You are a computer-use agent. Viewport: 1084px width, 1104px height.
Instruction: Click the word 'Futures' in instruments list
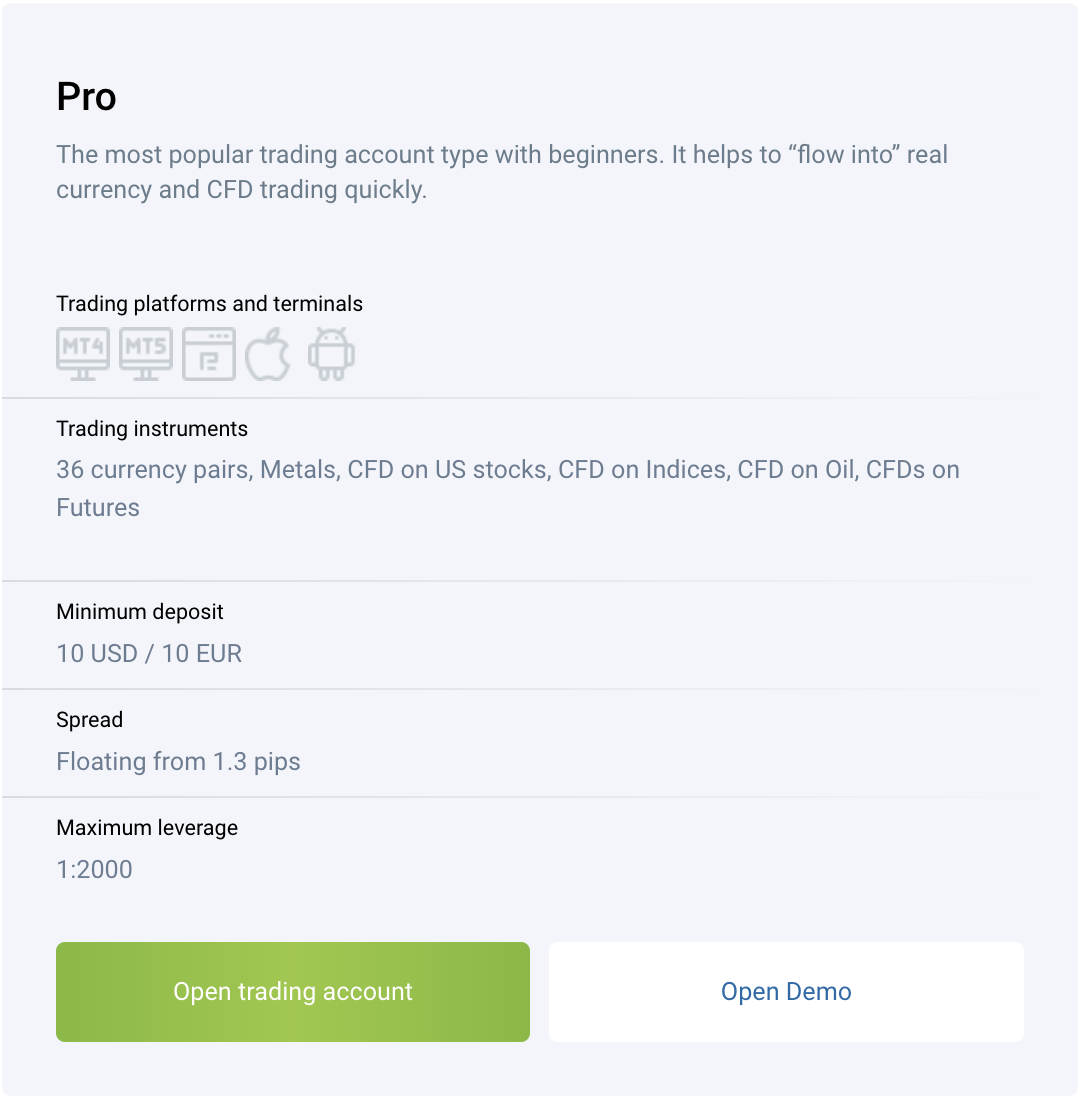[x=98, y=508]
